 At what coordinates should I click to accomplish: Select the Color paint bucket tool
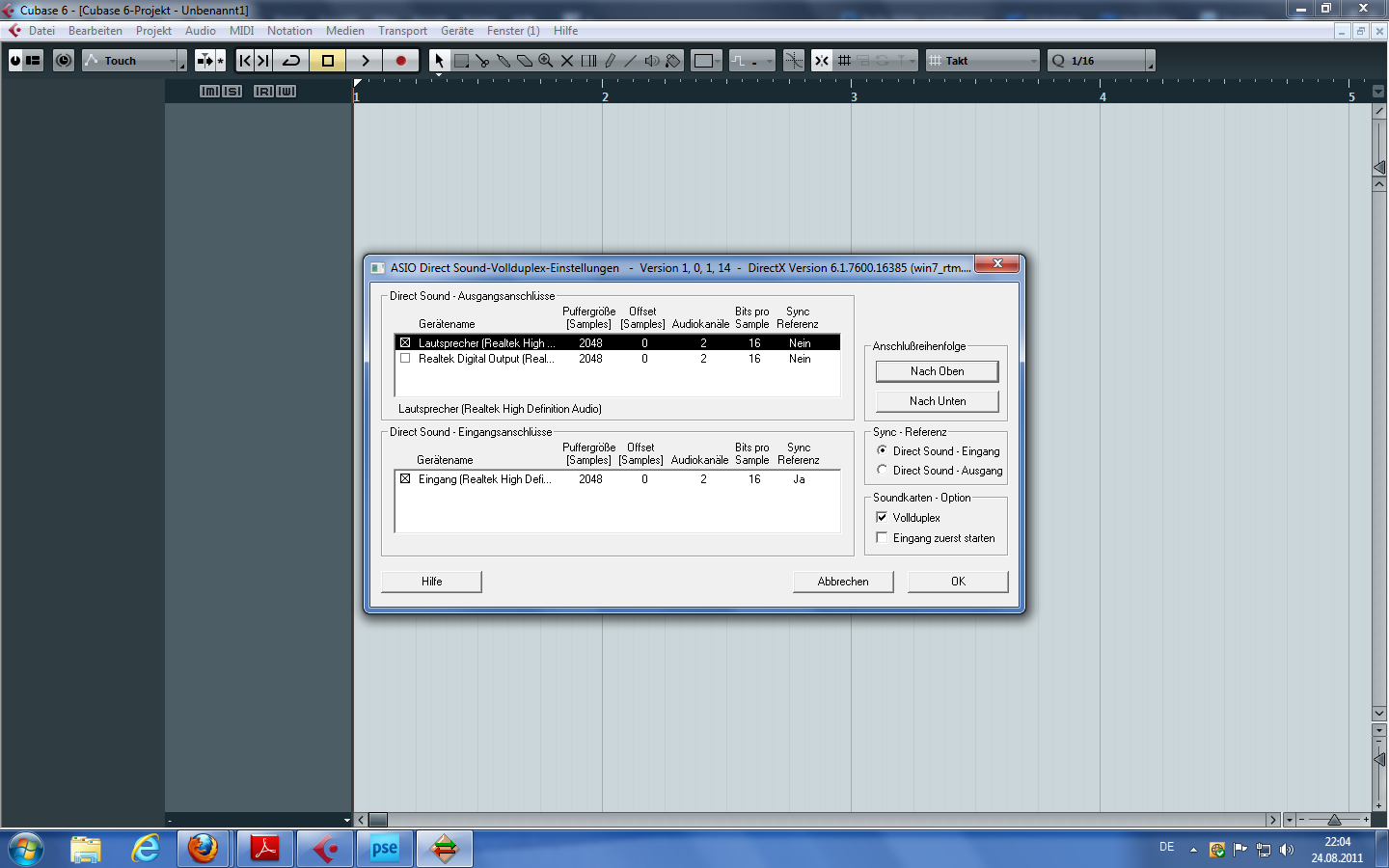tap(673, 61)
